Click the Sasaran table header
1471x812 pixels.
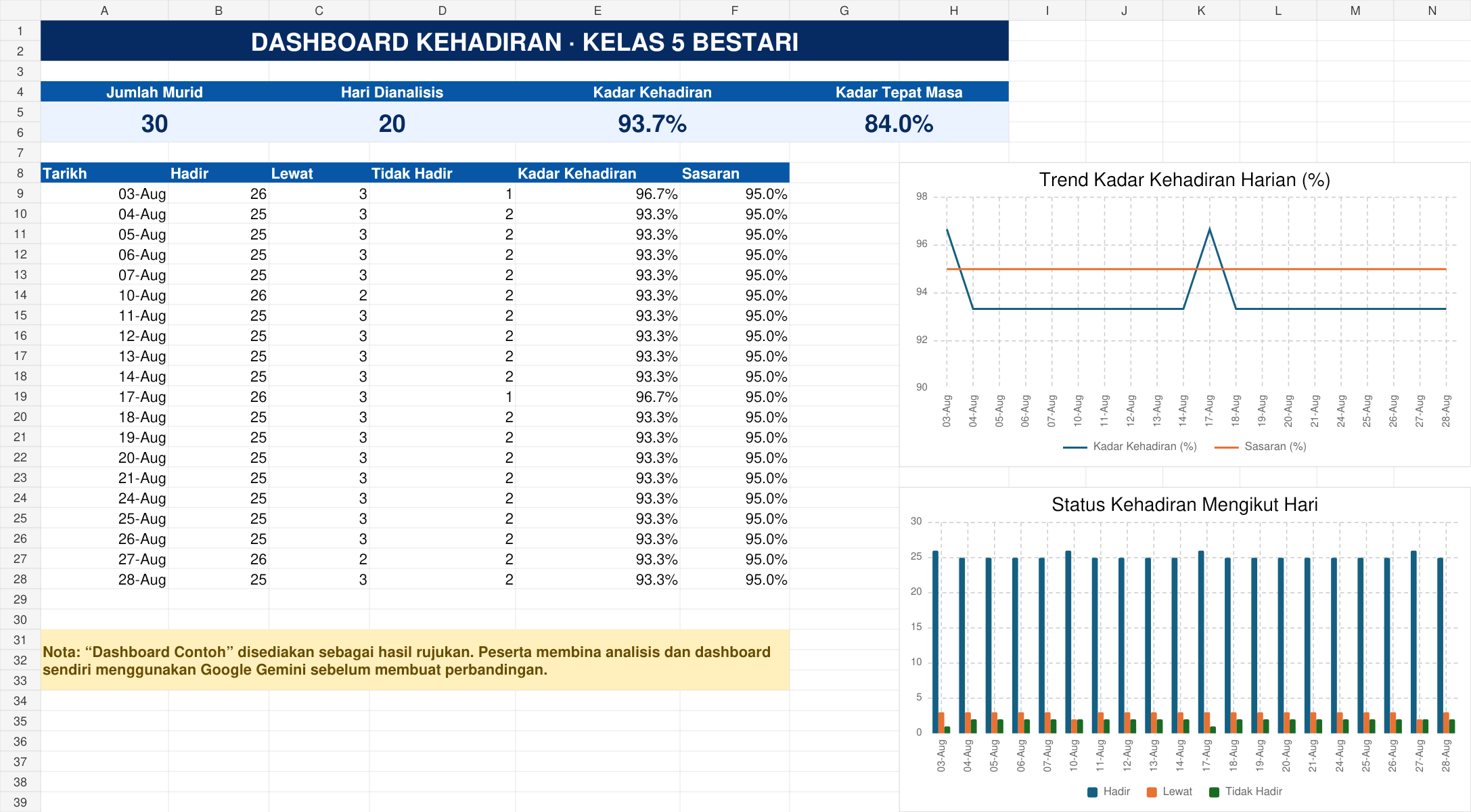click(x=735, y=173)
